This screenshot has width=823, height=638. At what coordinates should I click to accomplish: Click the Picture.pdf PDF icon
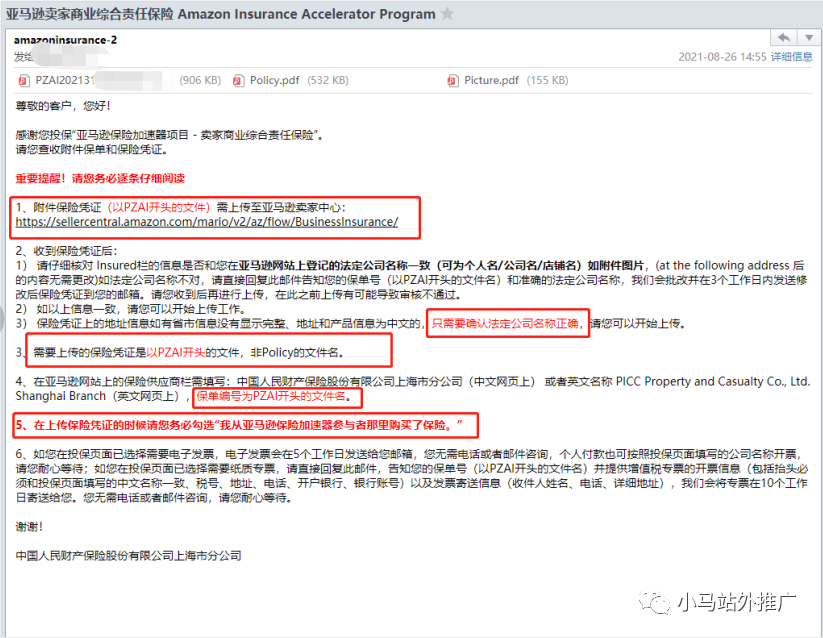452,80
